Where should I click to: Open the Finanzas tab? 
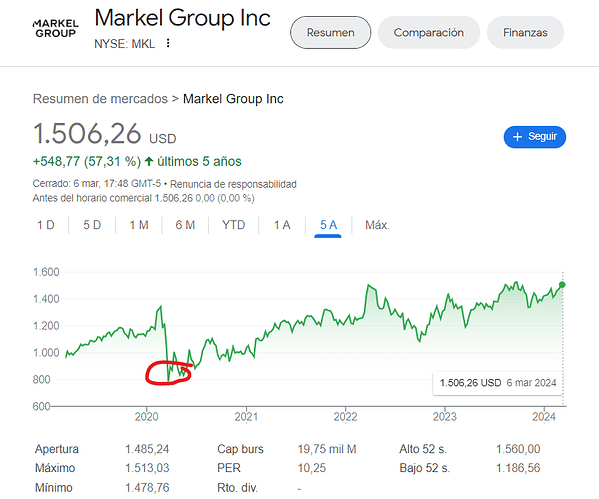[x=525, y=32]
